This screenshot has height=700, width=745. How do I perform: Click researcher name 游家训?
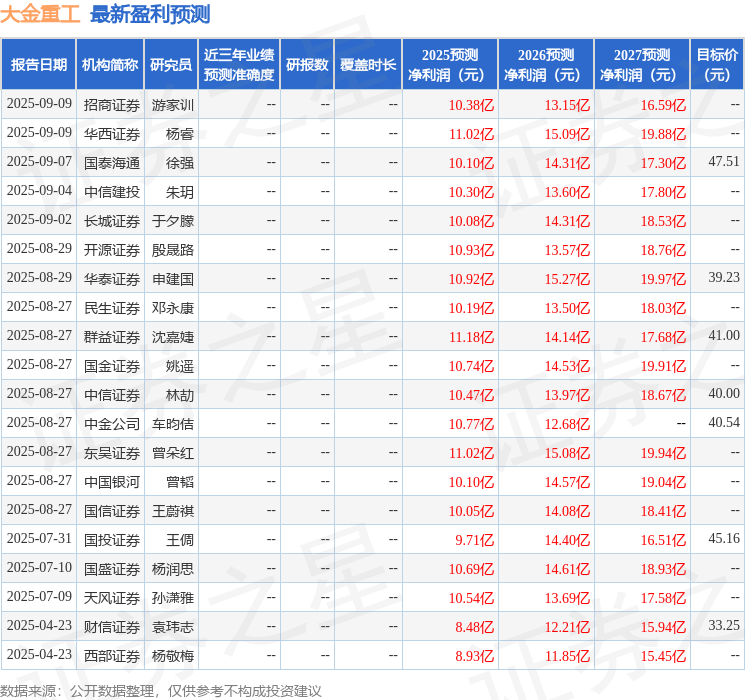(x=173, y=105)
